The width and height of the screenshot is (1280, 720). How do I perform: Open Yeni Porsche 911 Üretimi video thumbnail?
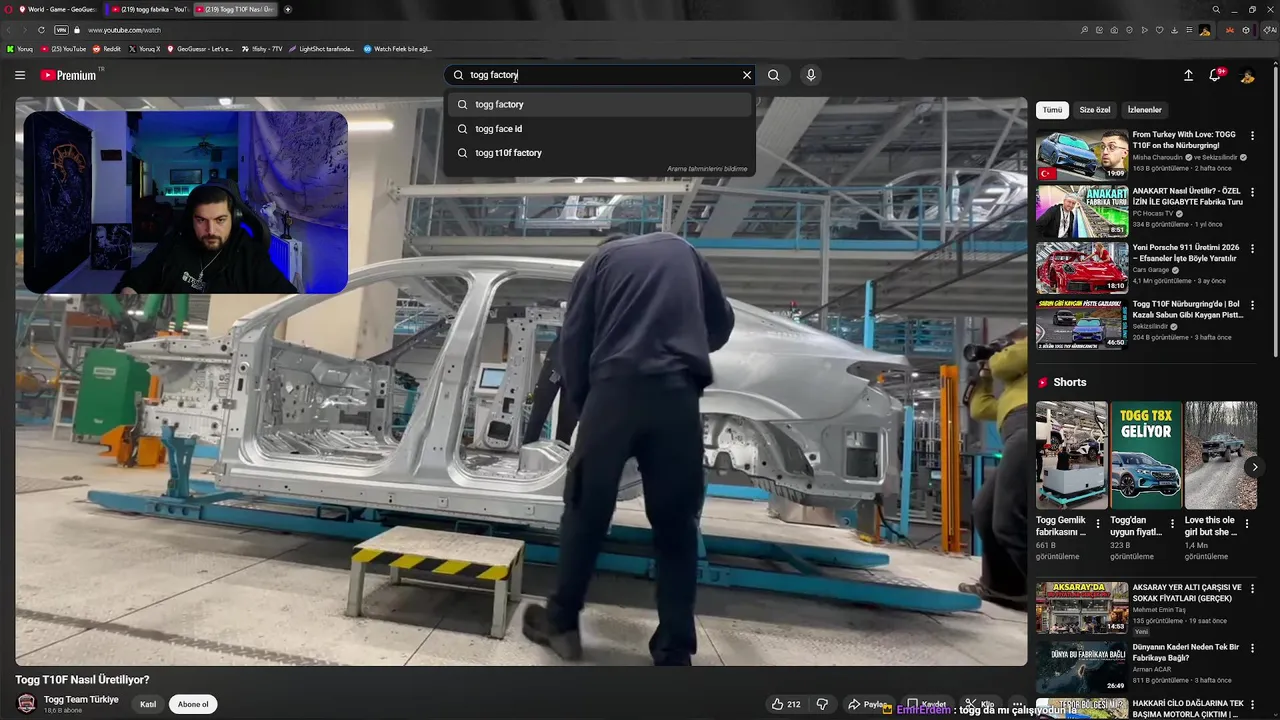(1082, 267)
